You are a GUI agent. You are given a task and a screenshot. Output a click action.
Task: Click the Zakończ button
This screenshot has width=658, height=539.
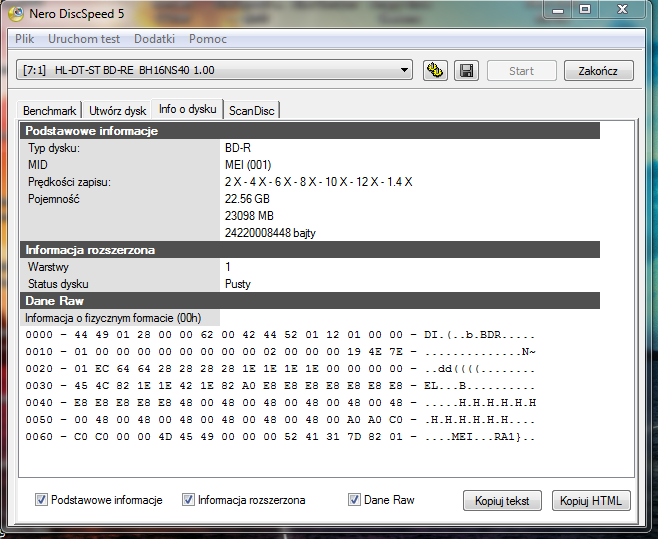[598, 71]
